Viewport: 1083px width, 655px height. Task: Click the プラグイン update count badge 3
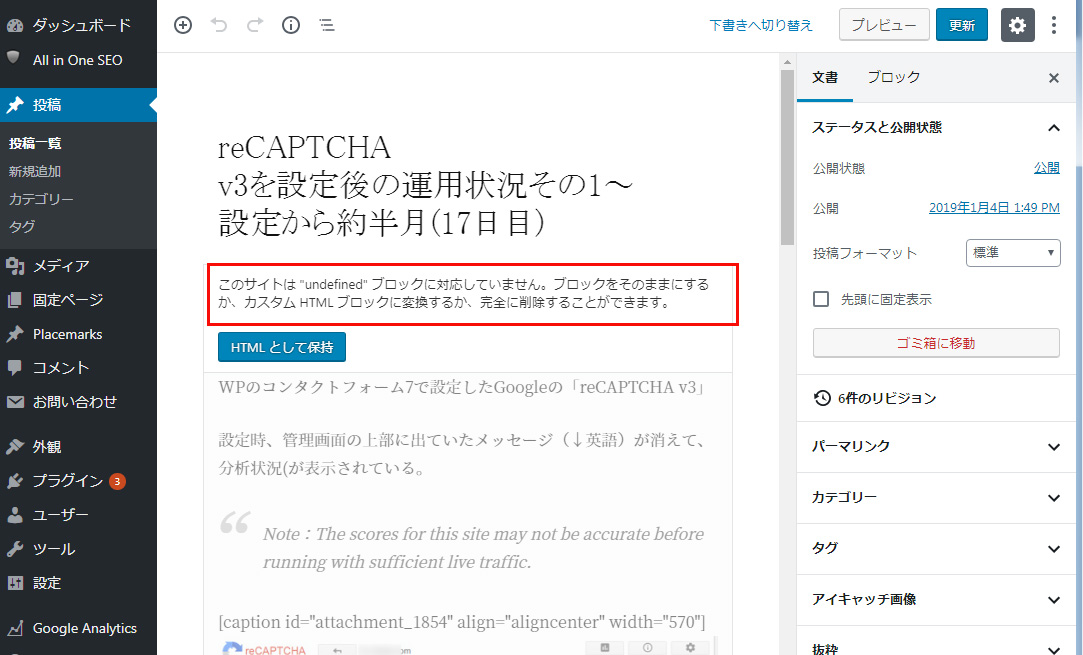pyautogui.click(x=117, y=482)
